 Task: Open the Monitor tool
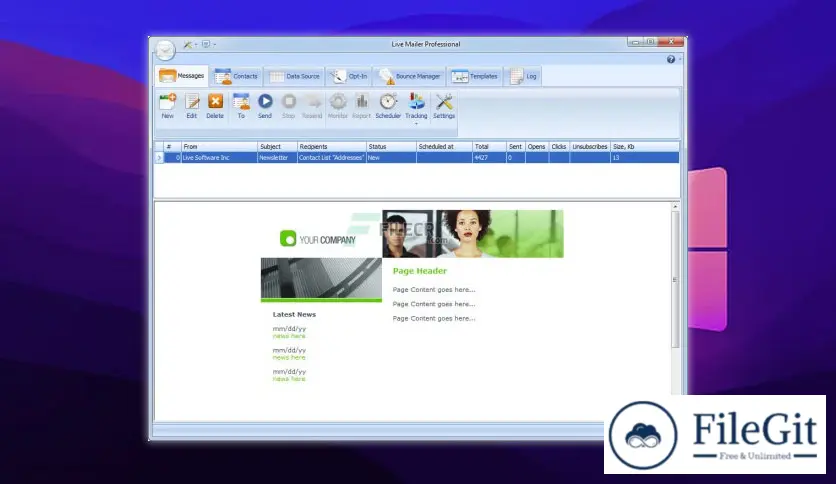[337, 106]
